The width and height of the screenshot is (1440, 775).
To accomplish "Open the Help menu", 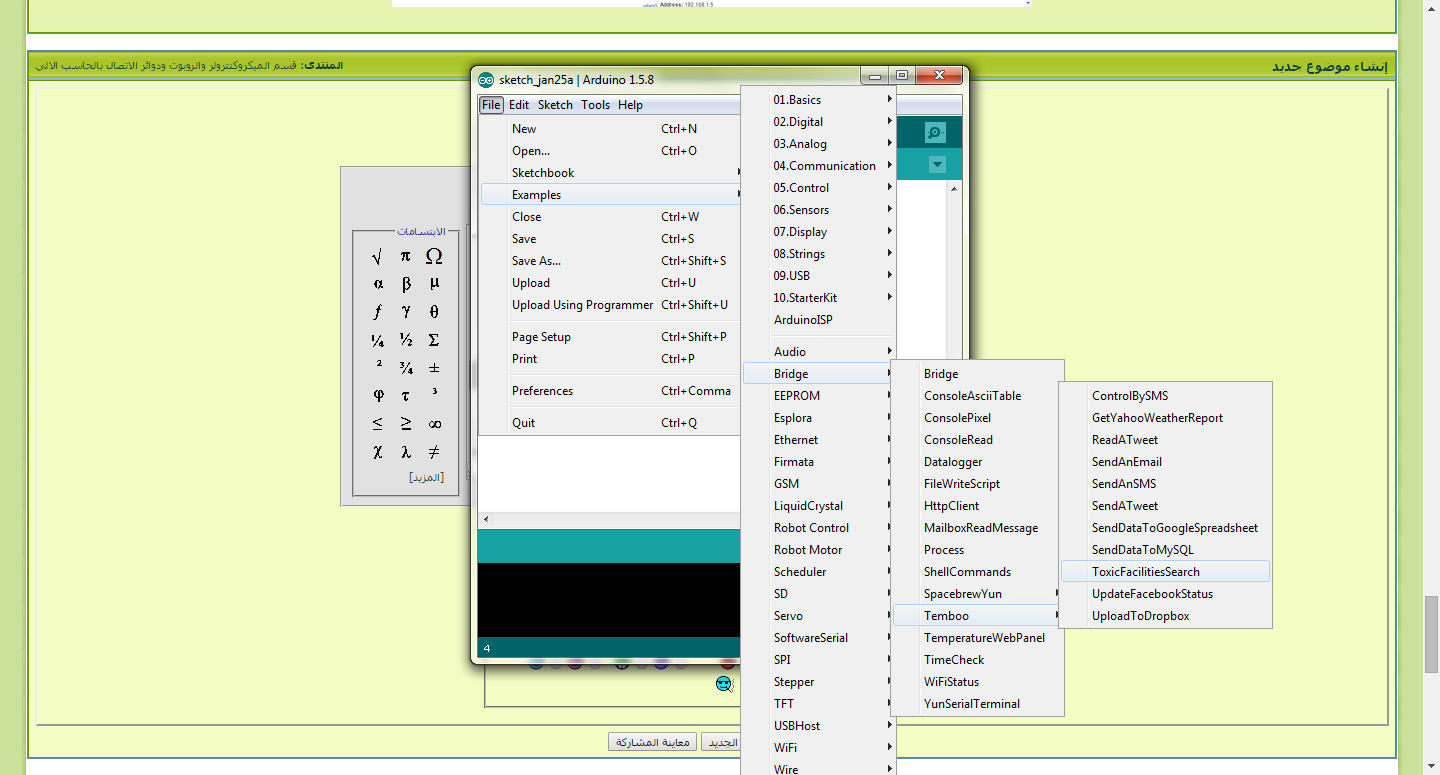I will (x=630, y=105).
